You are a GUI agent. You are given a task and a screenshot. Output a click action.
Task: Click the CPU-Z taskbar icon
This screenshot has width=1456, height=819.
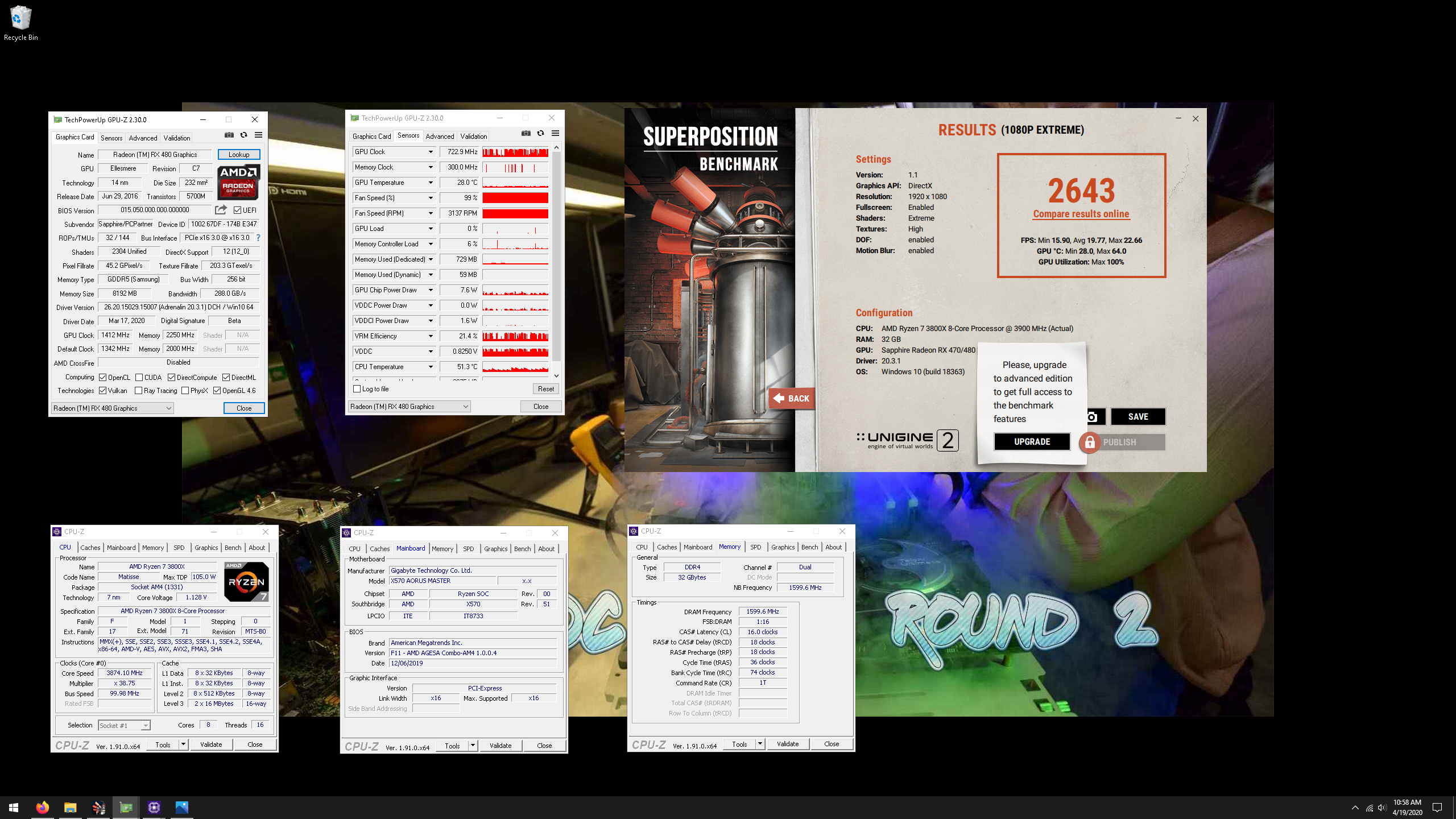point(154,807)
